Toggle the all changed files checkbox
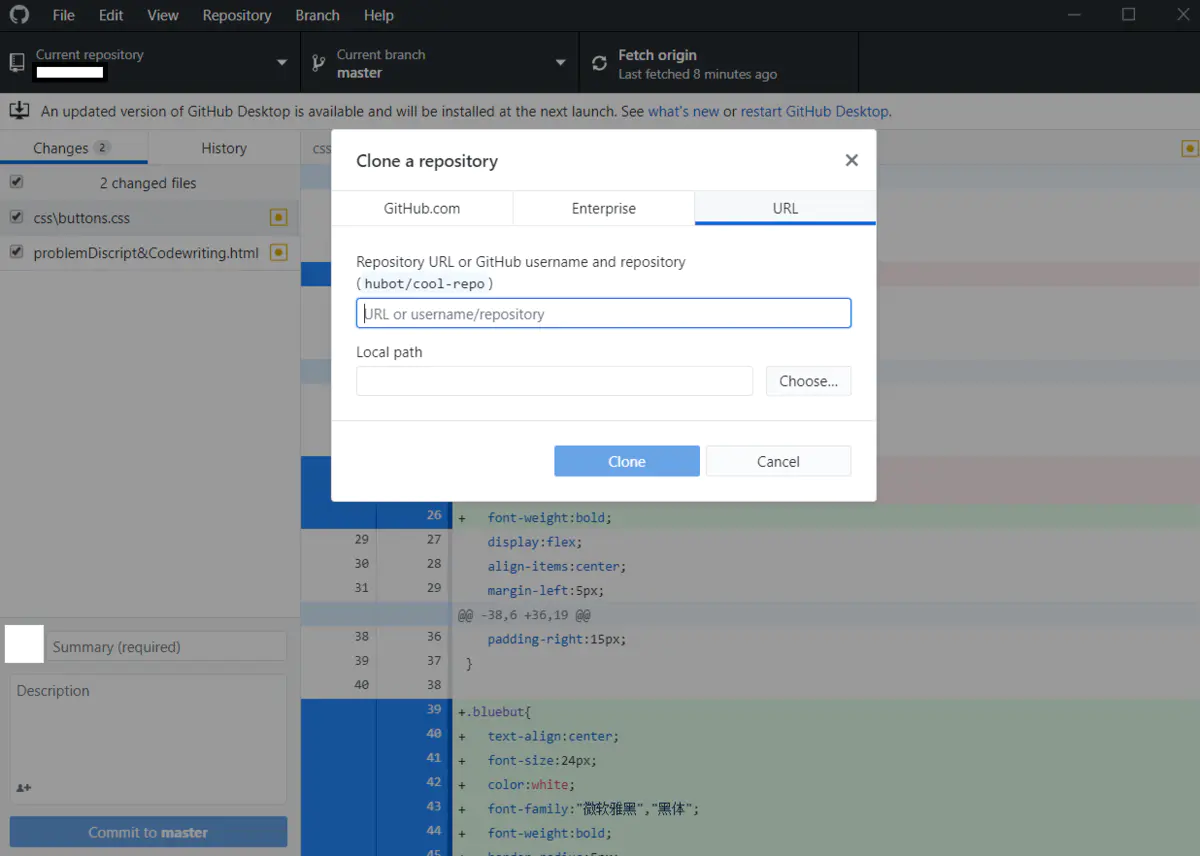The width and height of the screenshot is (1200, 856). 16,182
